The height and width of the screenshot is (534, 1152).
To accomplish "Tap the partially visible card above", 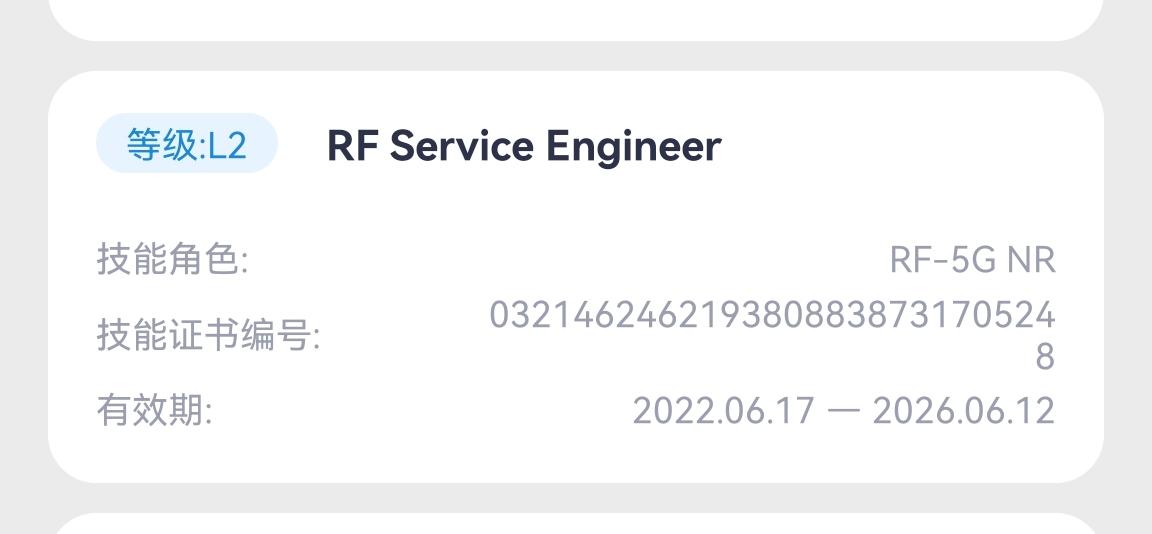I will (575, 18).
